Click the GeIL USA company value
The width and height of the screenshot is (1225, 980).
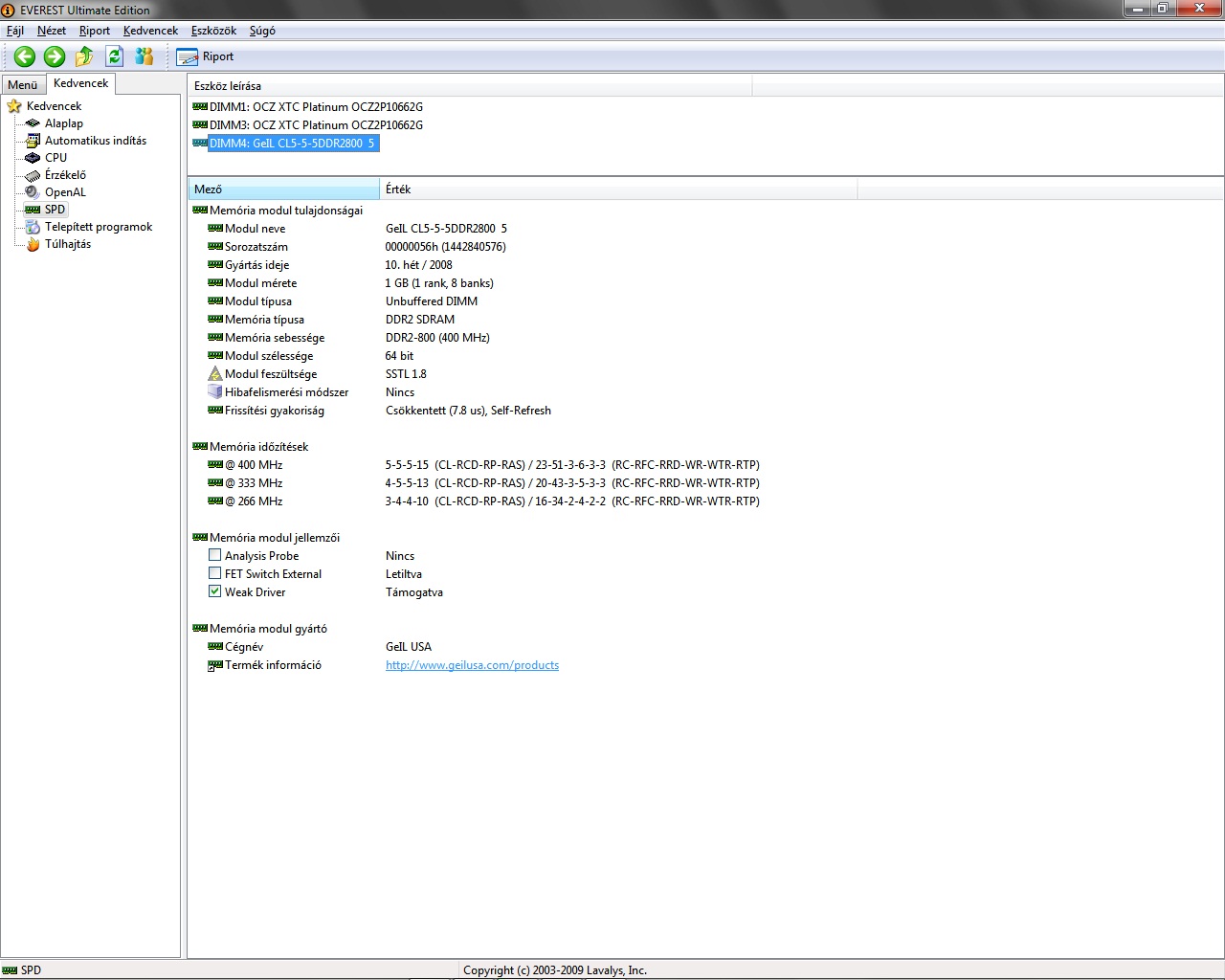[409, 647]
